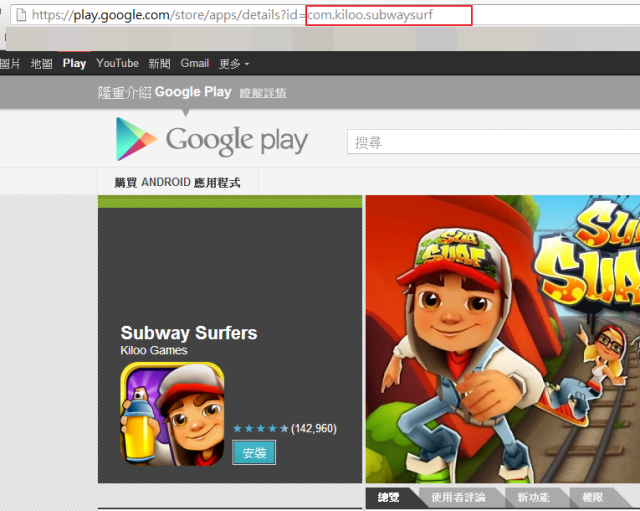The height and width of the screenshot is (511, 640).
Task: Open the Kiloo Games developer link
Action: pyautogui.click(x=154, y=351)
